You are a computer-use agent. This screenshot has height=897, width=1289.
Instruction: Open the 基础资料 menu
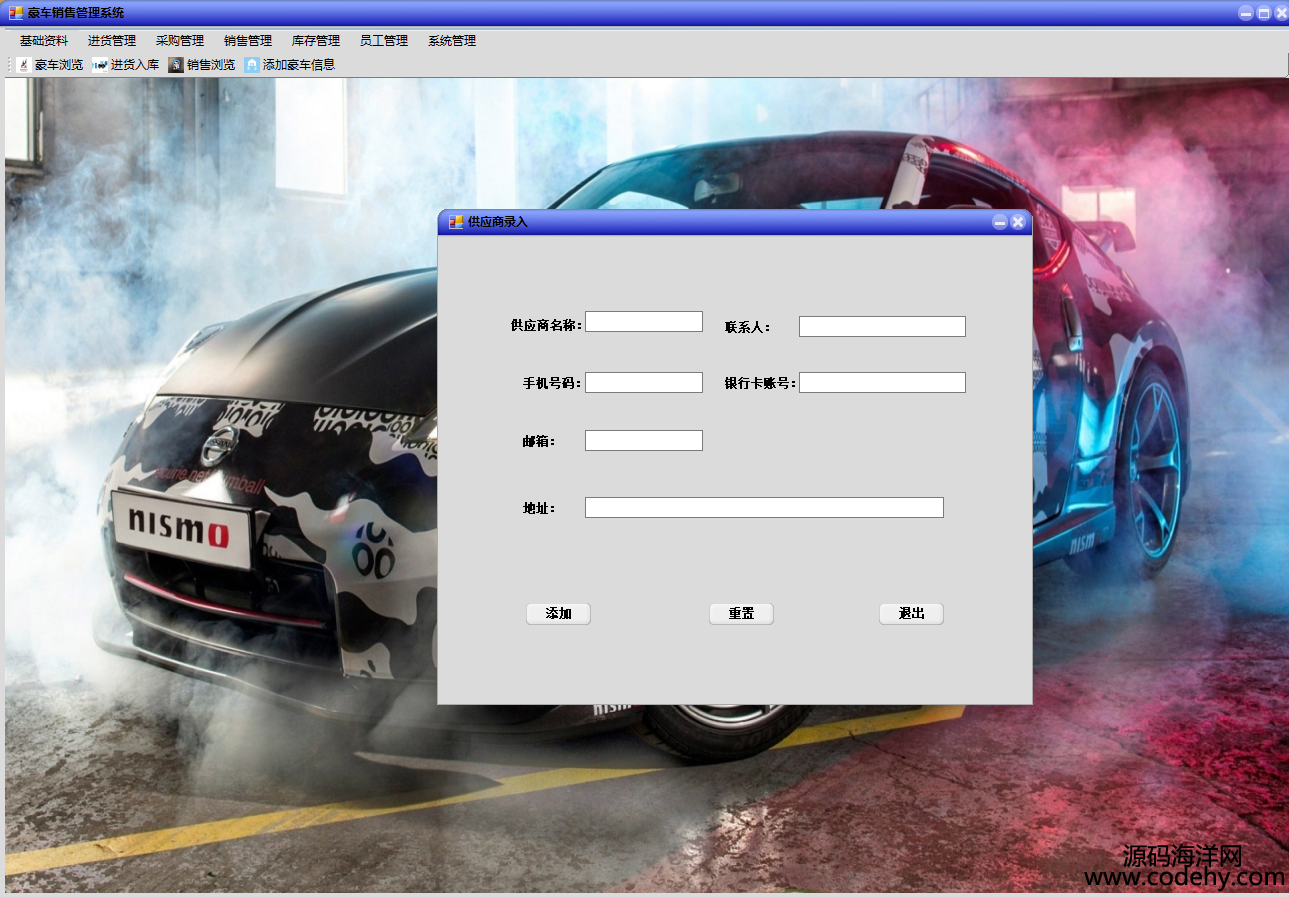(x=44, y=41)
